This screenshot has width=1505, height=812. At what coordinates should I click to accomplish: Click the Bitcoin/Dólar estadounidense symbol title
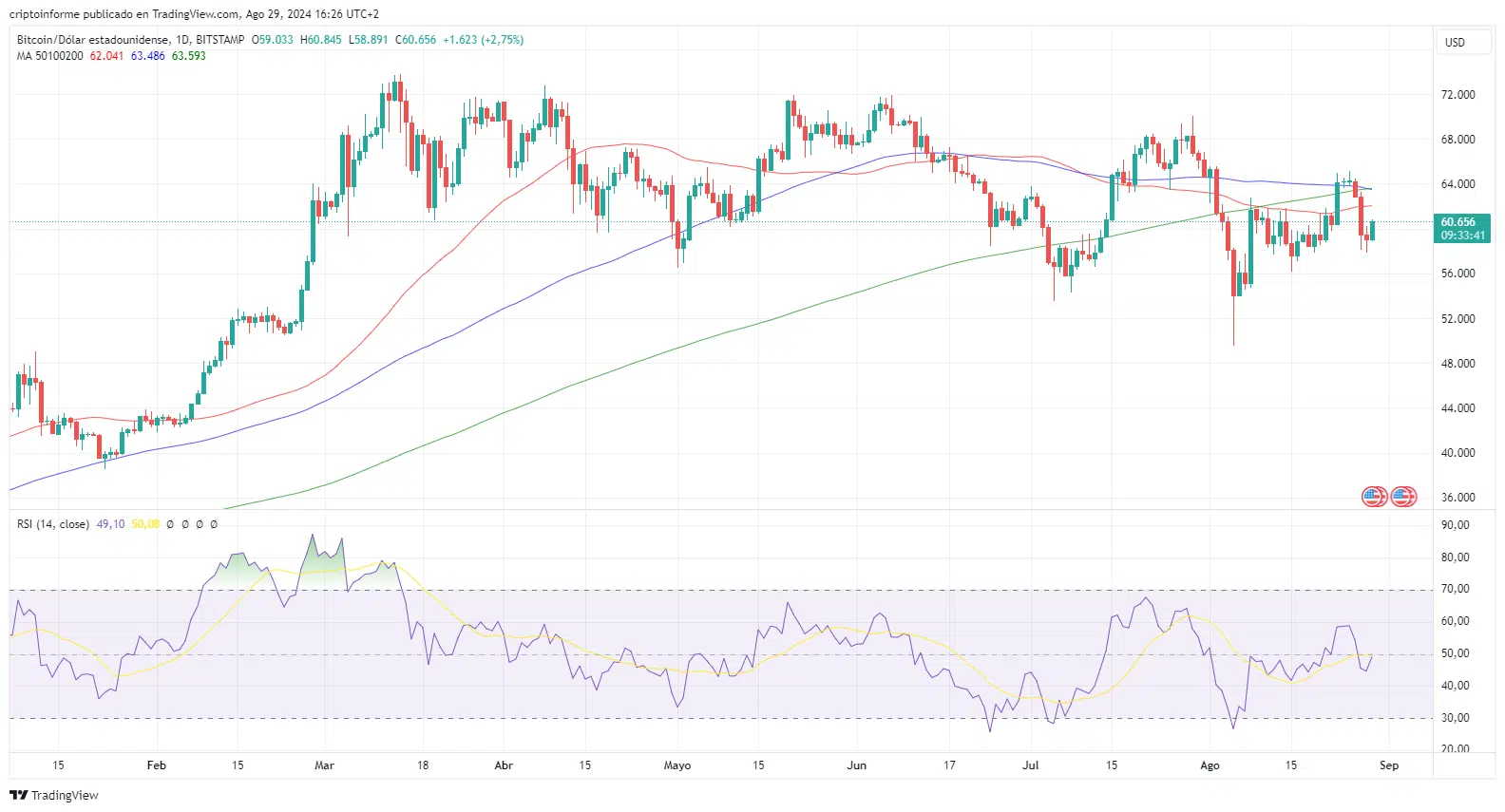coord(93,40)
